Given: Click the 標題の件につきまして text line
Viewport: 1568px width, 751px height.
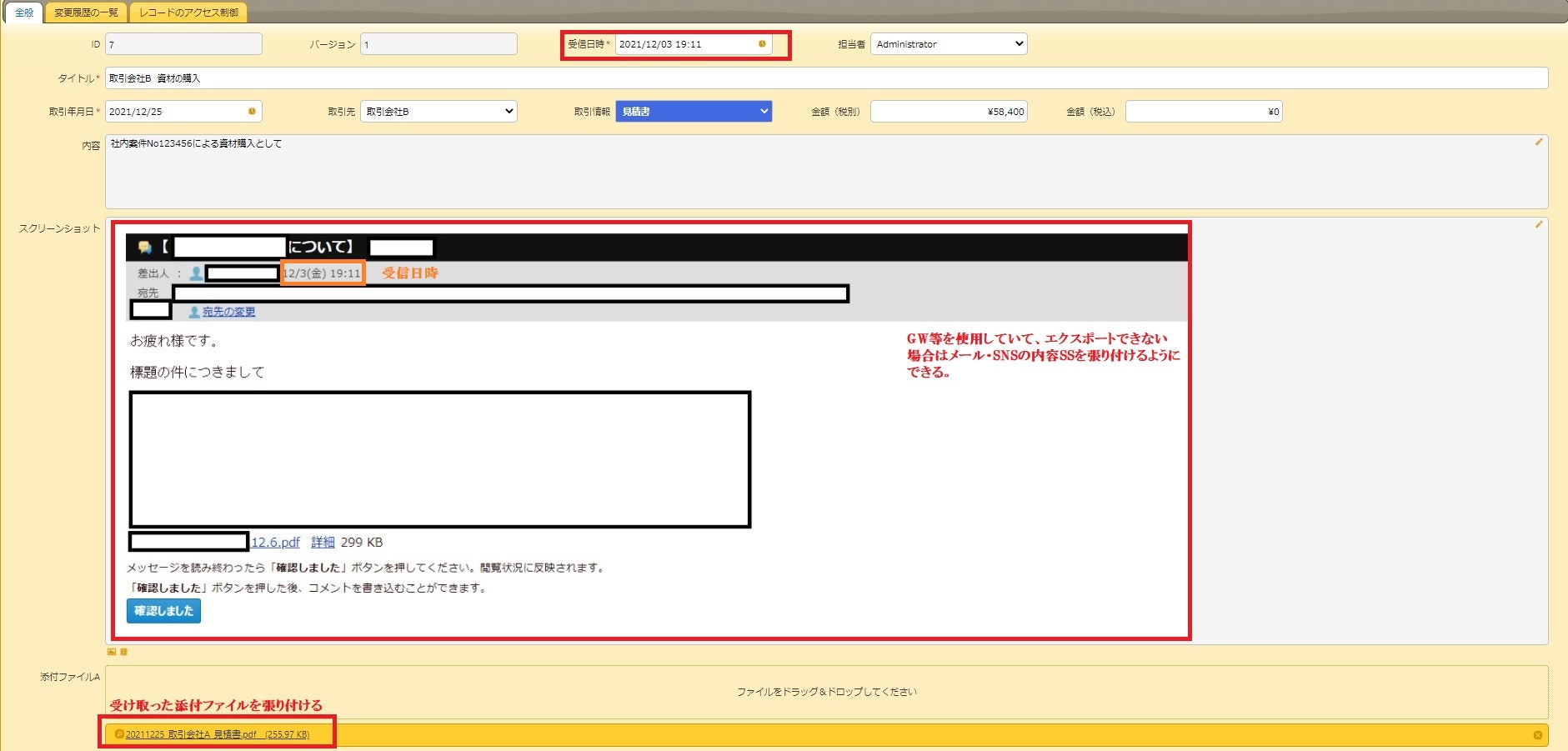Looking at the screenshot, I should pos(198,373).
